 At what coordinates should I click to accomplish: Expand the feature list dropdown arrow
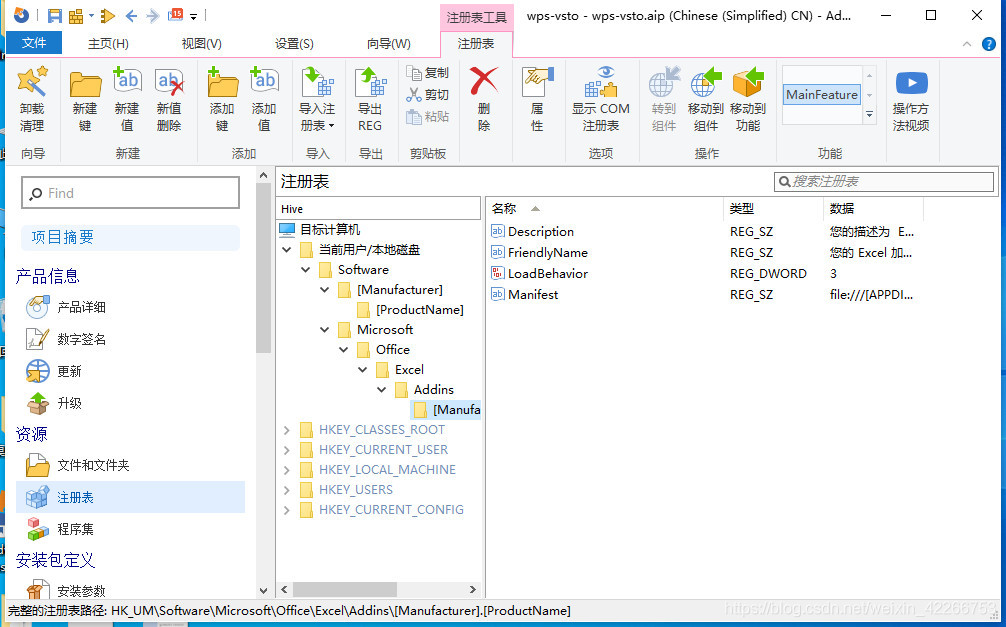click(x=869, y=115)
